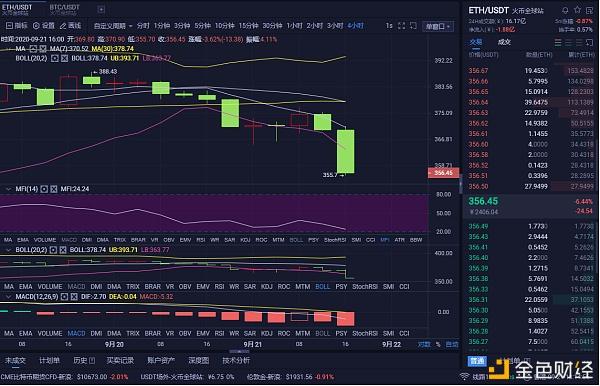This screenshot has width=600, height=386.
Task: Switch MFI panel to ATR indicator
Action: click(399, 240)
